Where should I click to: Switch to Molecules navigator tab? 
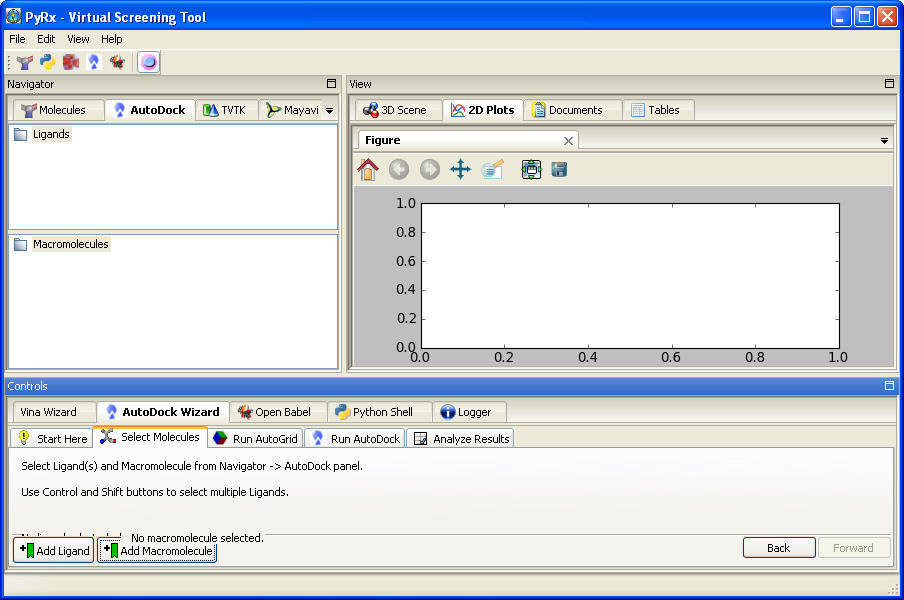(x=58, y=110)
